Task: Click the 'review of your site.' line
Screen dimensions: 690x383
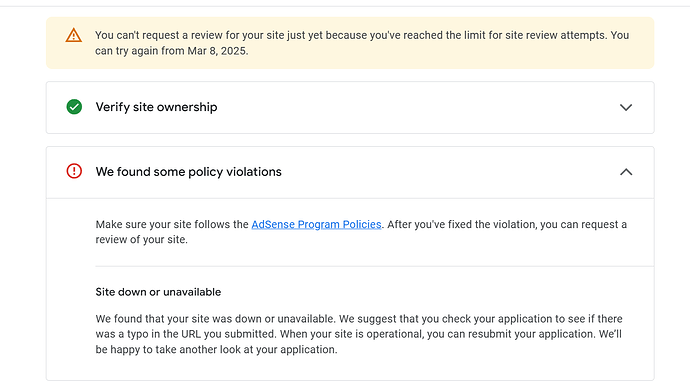Action: [141, 239]
